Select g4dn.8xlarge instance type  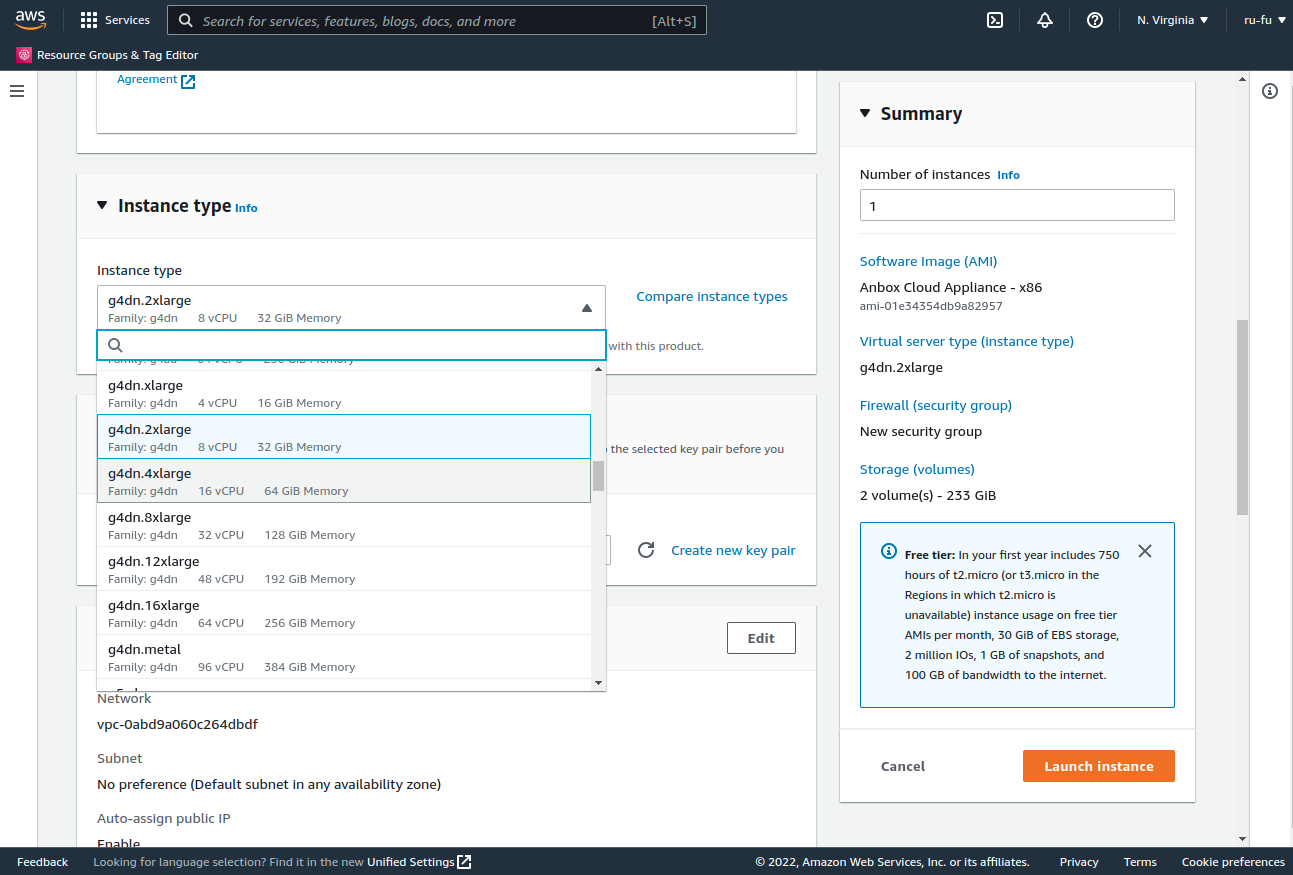(x=344, y=525)
